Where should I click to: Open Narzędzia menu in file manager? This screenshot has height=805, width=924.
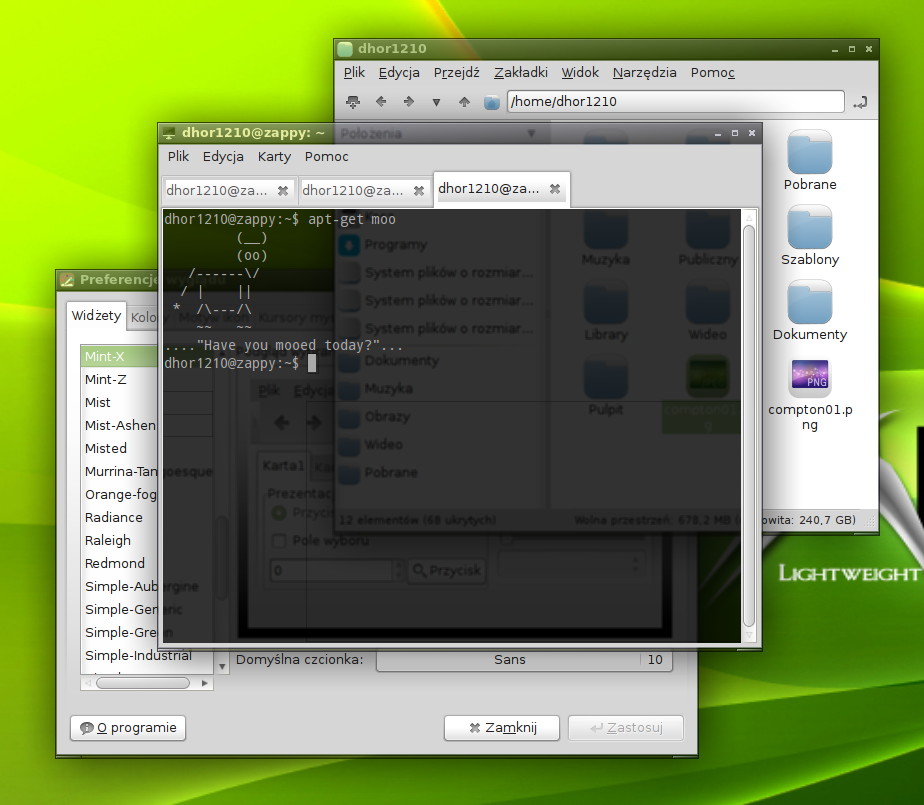(x=645, y=72)
